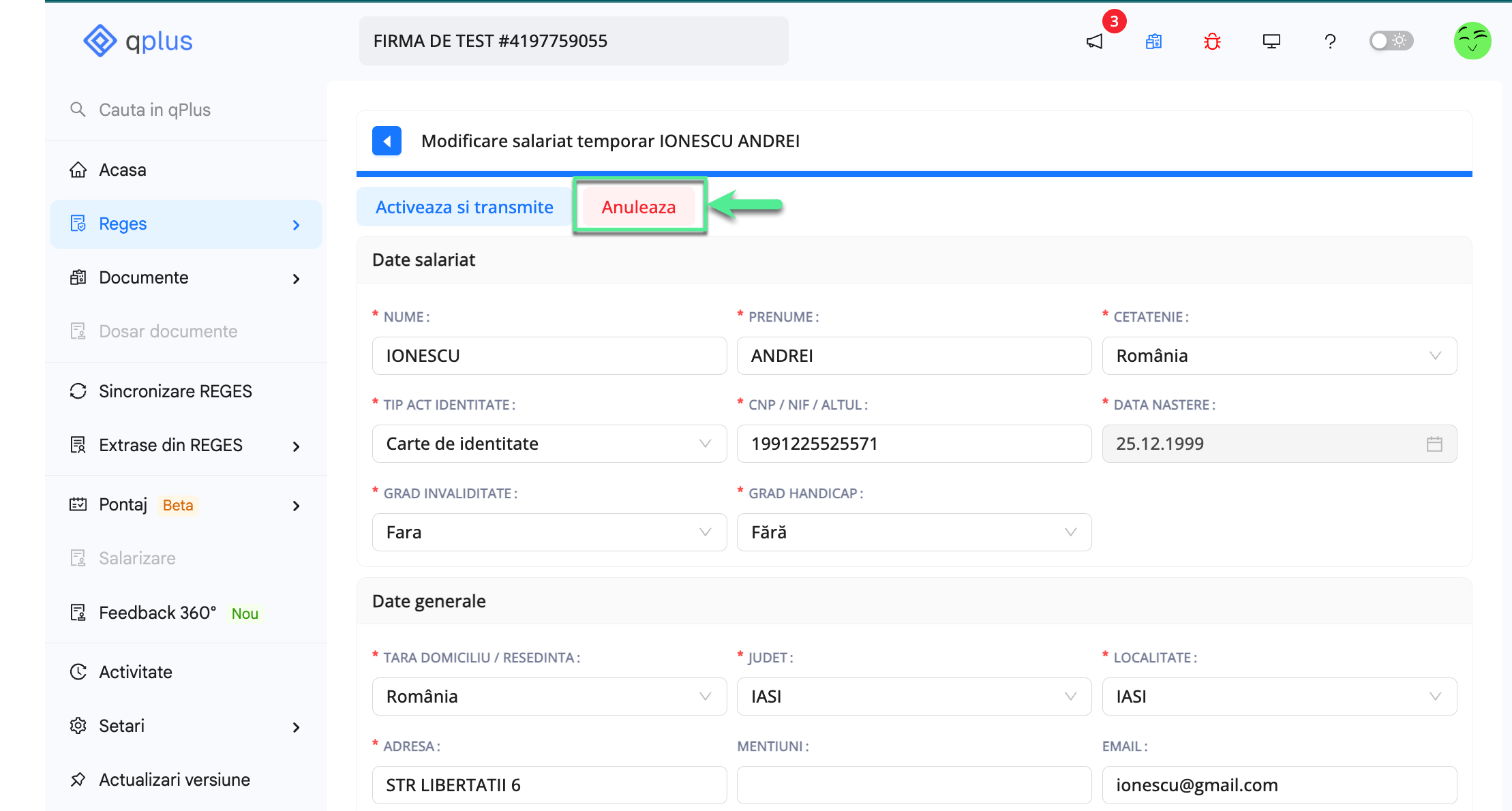
Task: Open the blue clipboard icon in top bar
Action: [x=1153, y=41]
